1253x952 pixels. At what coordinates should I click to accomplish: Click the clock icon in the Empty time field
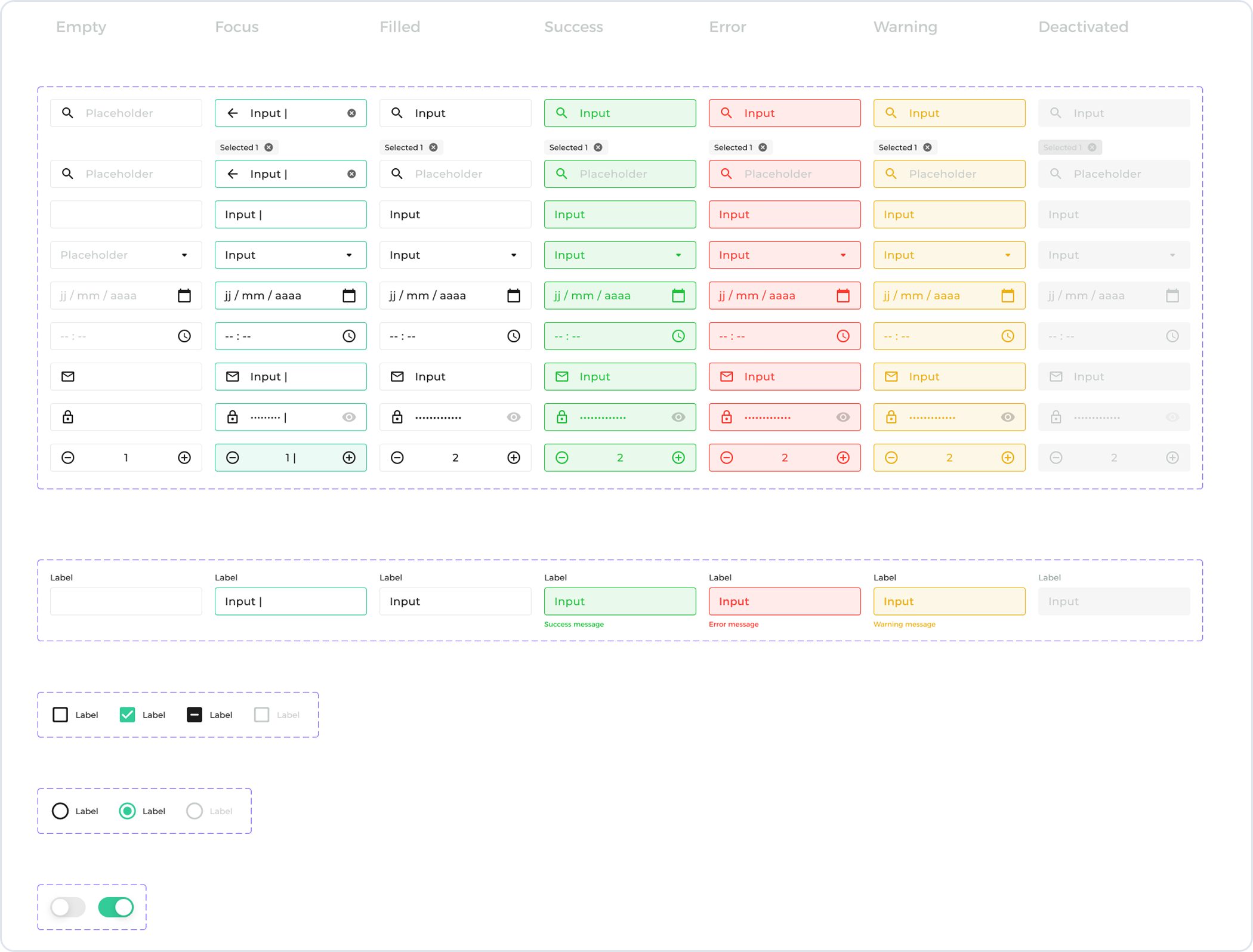pos(184,336)
